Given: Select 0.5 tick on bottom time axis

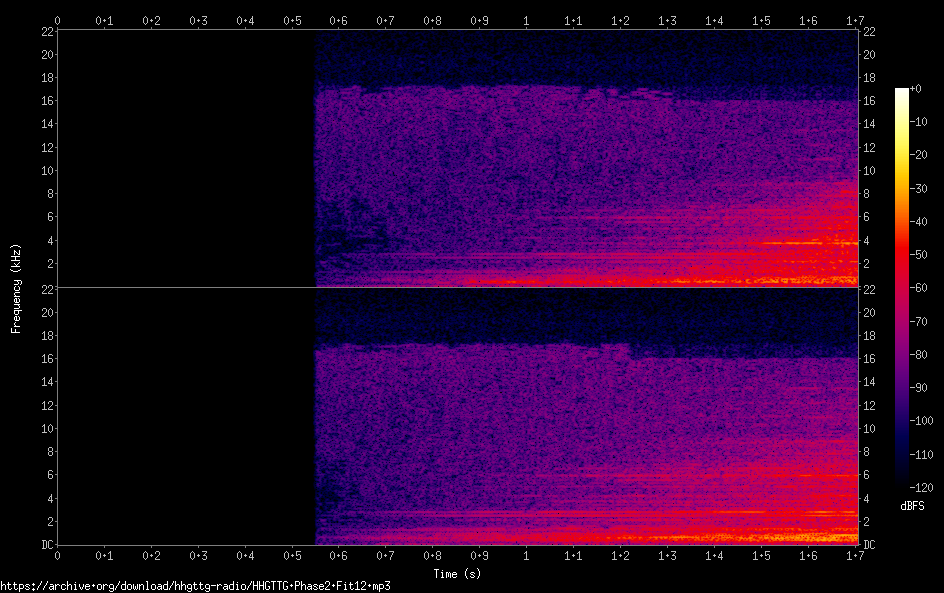Looking at the screenshot, I should [x=292, y=555].
